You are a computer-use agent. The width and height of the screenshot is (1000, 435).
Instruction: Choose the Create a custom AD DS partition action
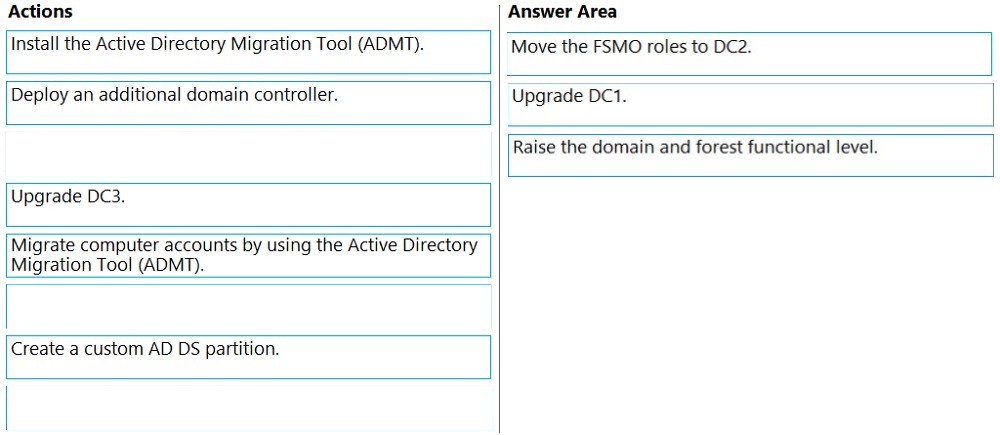coord(248,357)
